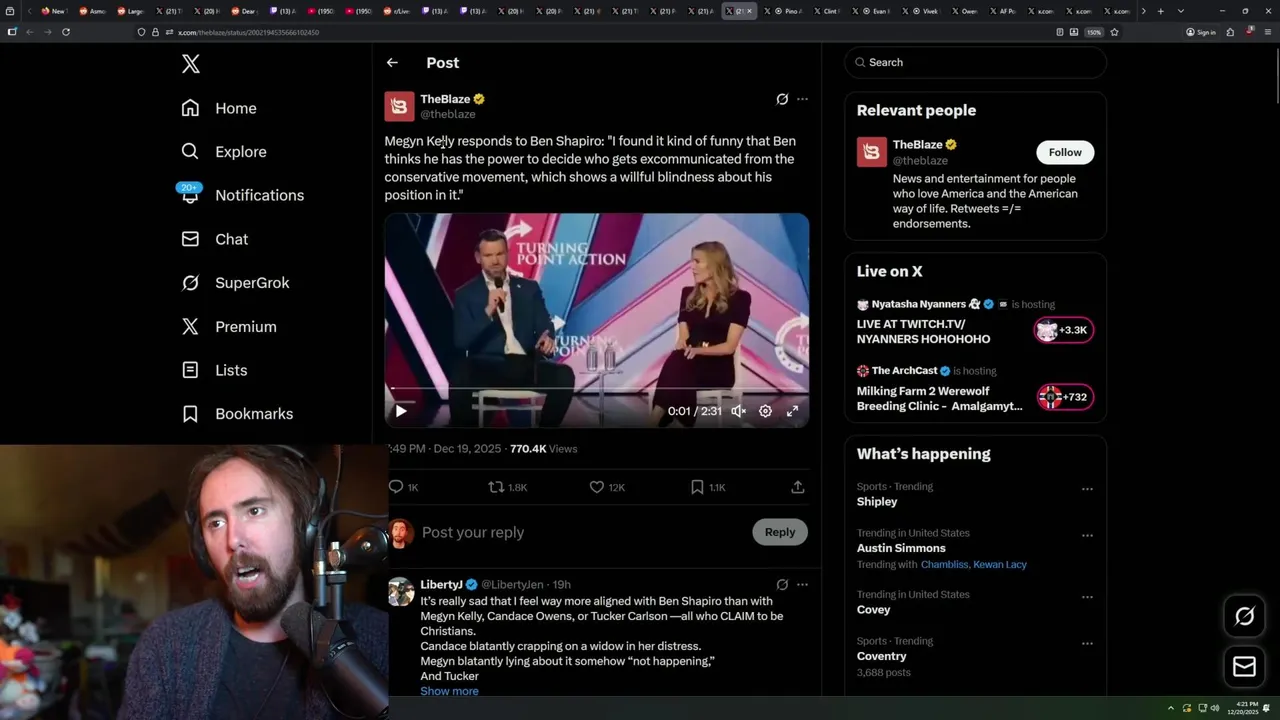Open Covey trending topic
The height and width of the screenshot is (720, 1280).
point(873,610)
